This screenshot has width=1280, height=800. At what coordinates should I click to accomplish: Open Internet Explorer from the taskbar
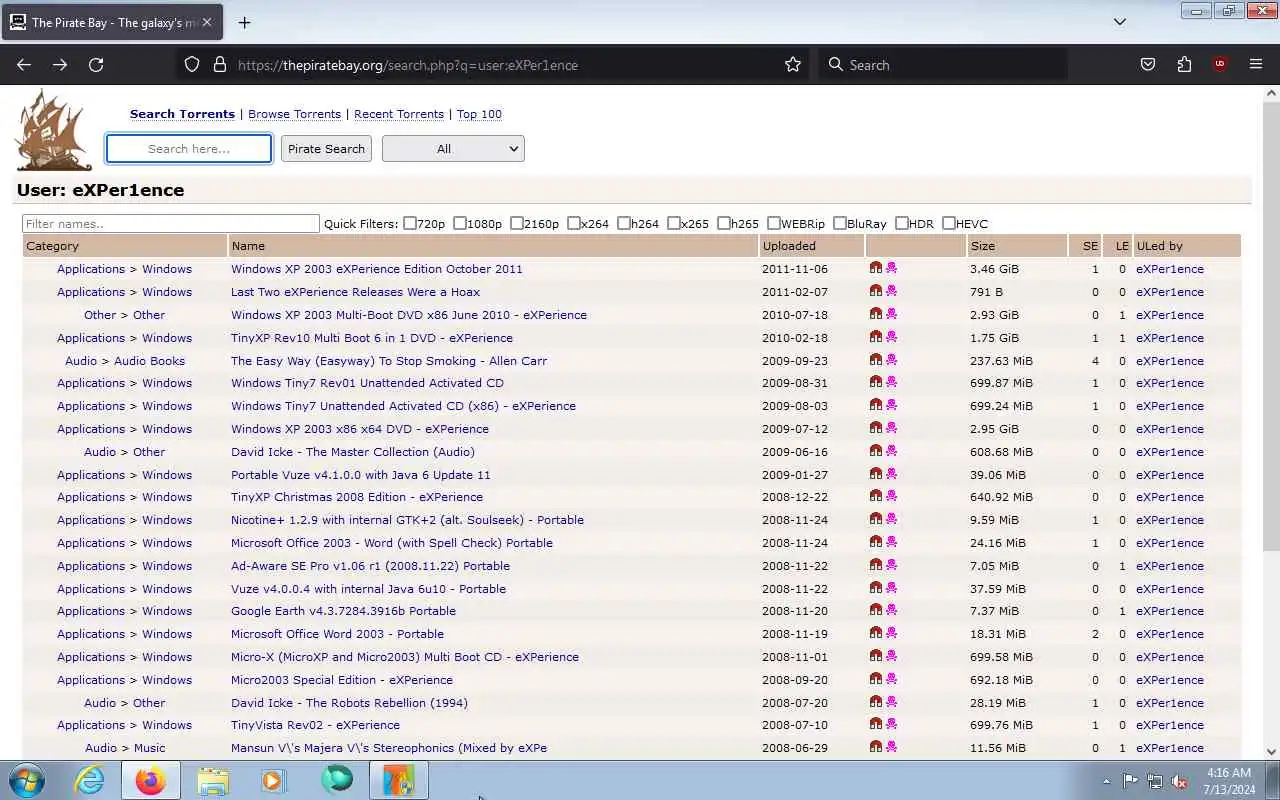90,780
